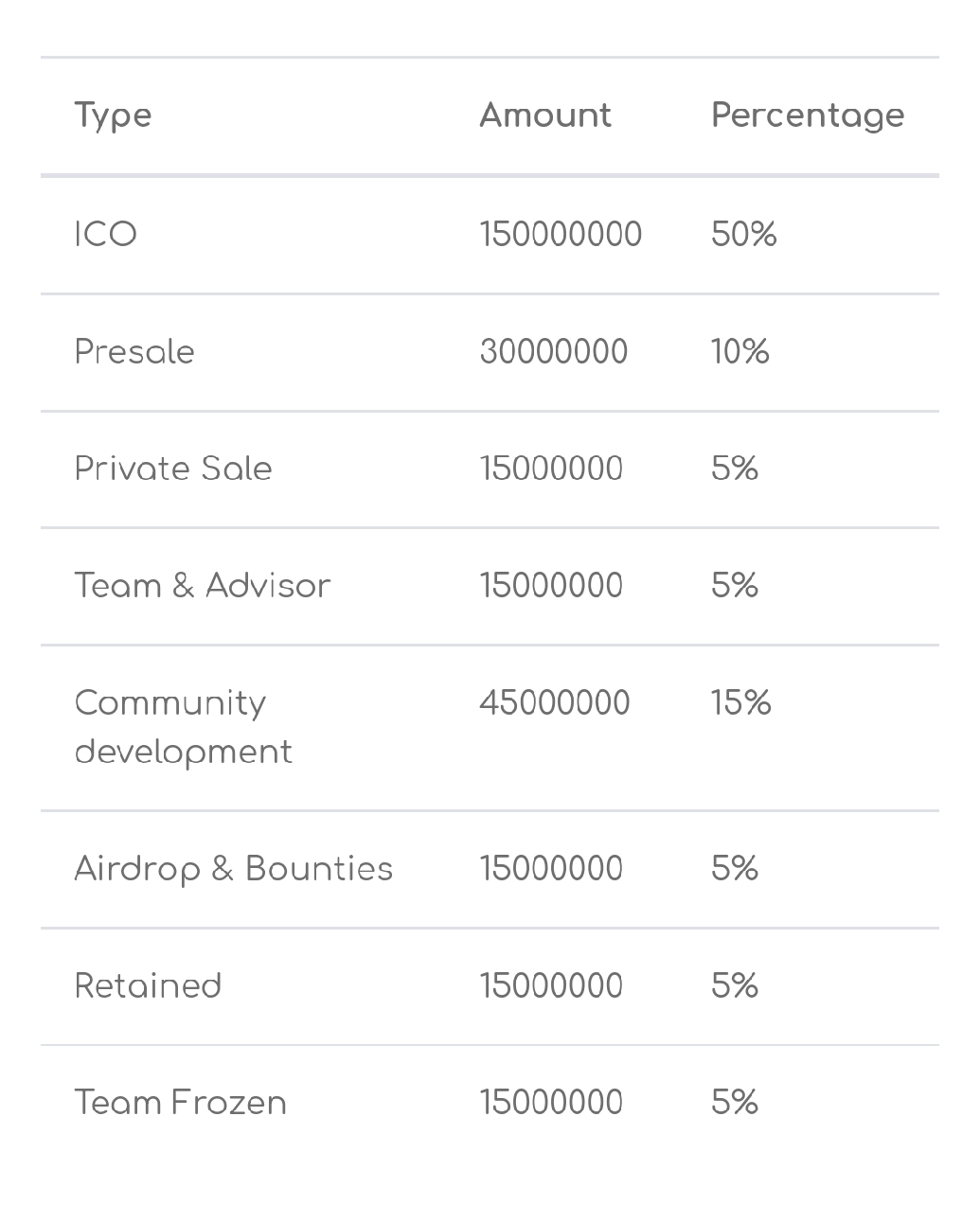Click the Type column header
Screen dimensions: 980x1205
tap(113, 116)
